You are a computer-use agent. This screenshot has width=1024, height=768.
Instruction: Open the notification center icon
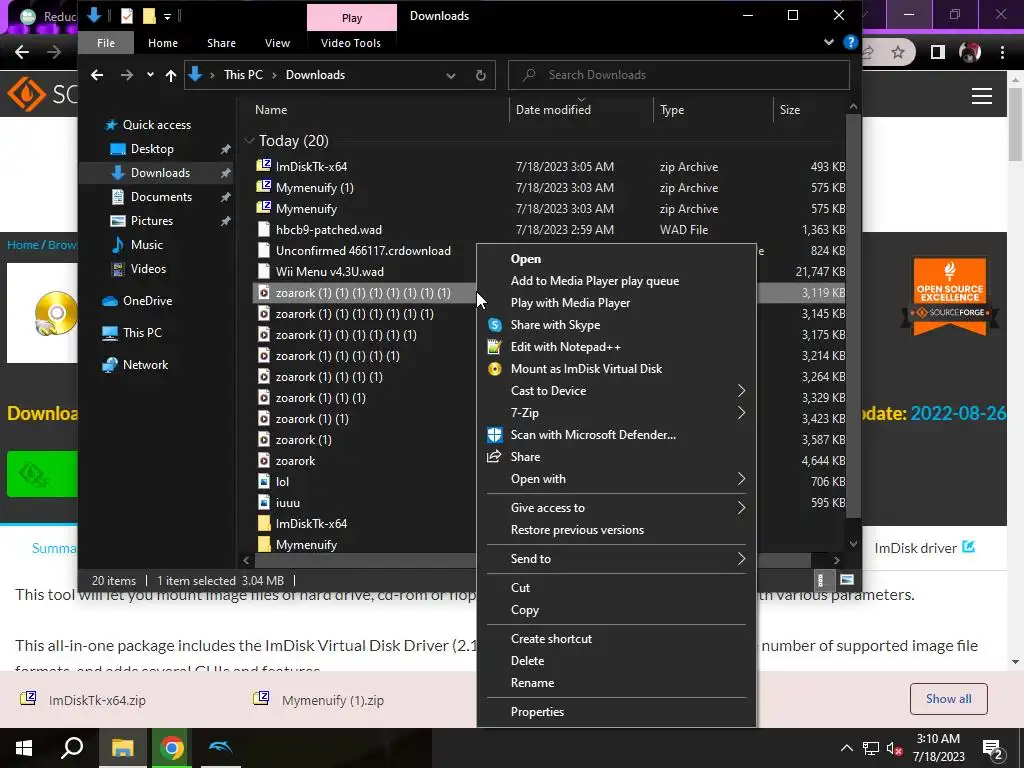[x=993, y=748]
